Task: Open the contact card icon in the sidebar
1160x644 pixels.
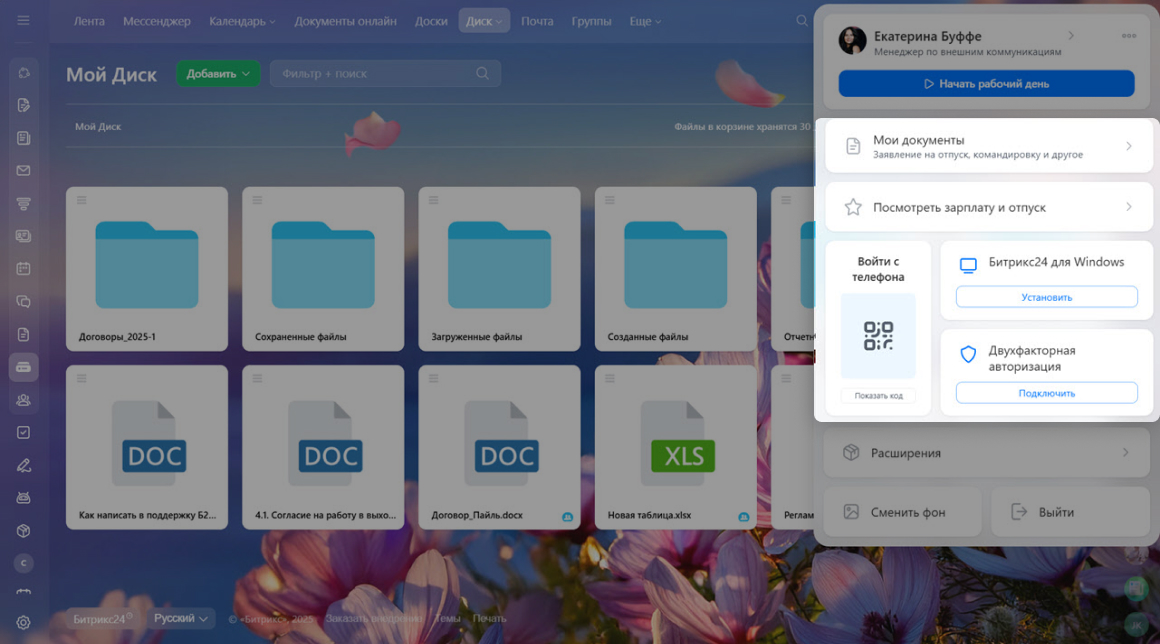Action: tap(24, 236)
